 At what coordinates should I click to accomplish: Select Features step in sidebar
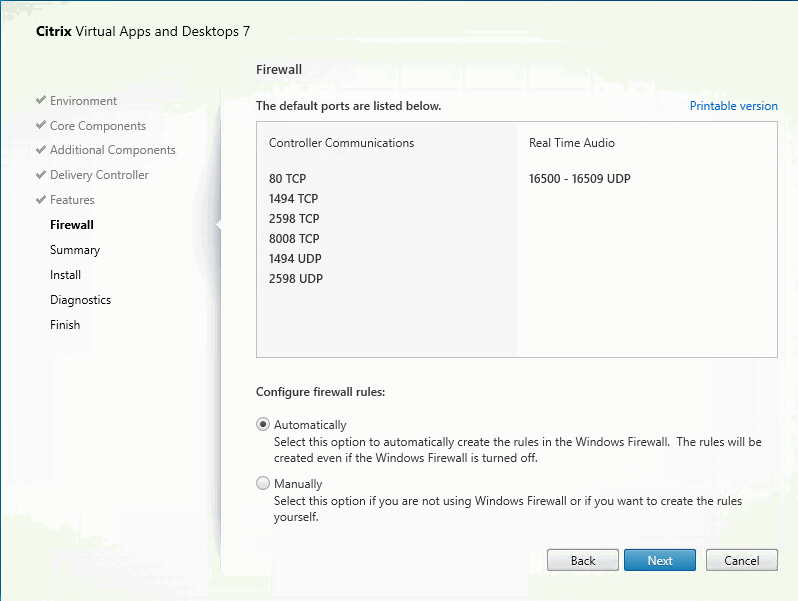tap(72, 200)
